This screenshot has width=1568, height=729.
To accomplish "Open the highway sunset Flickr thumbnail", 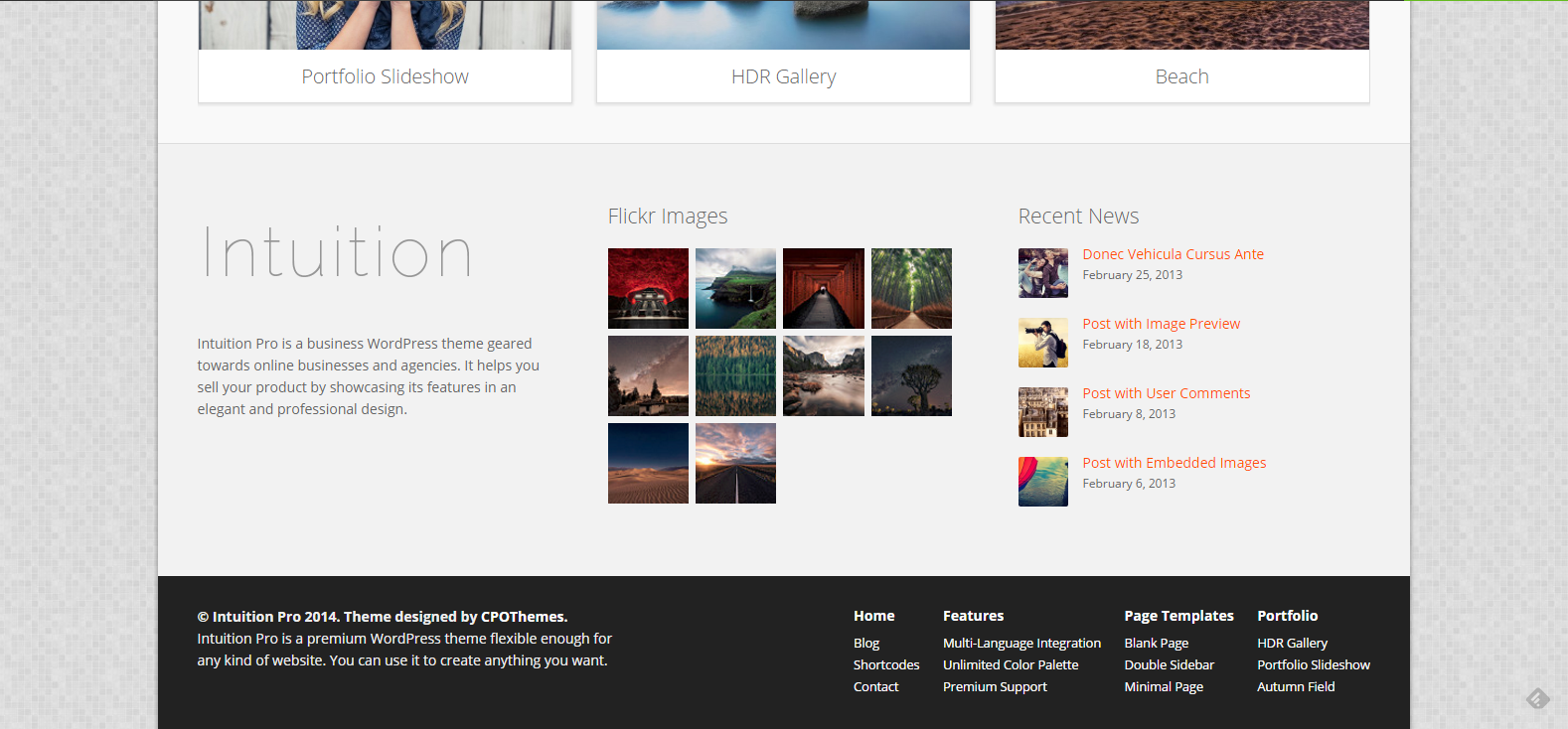I will click(735, 463).
